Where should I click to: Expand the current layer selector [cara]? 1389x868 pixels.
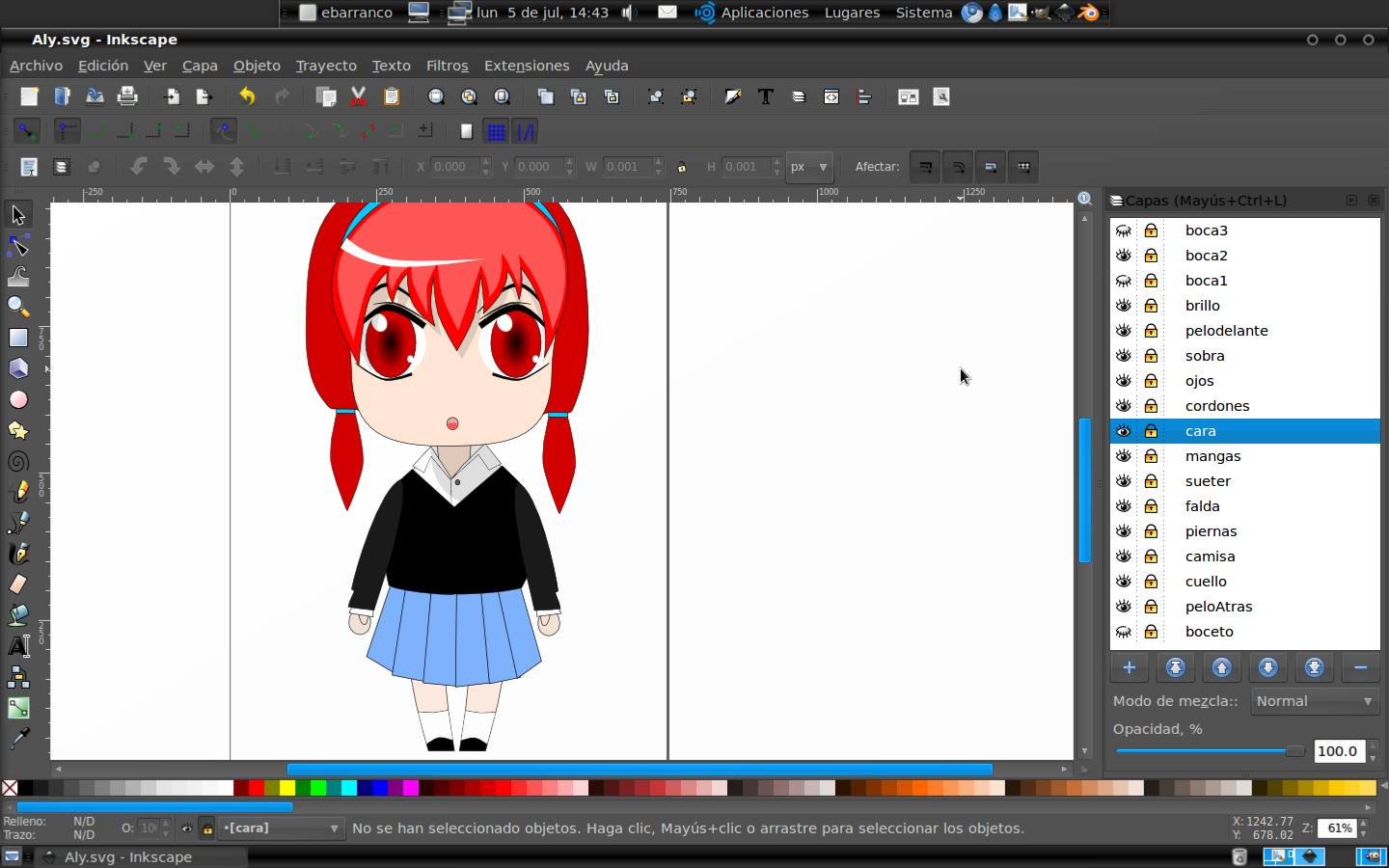click(281, 828)
